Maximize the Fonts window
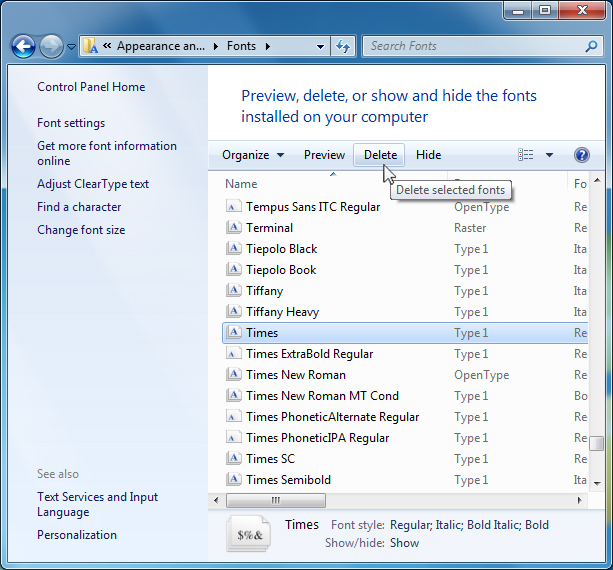The image size is (613, 570). click(545, 11)
